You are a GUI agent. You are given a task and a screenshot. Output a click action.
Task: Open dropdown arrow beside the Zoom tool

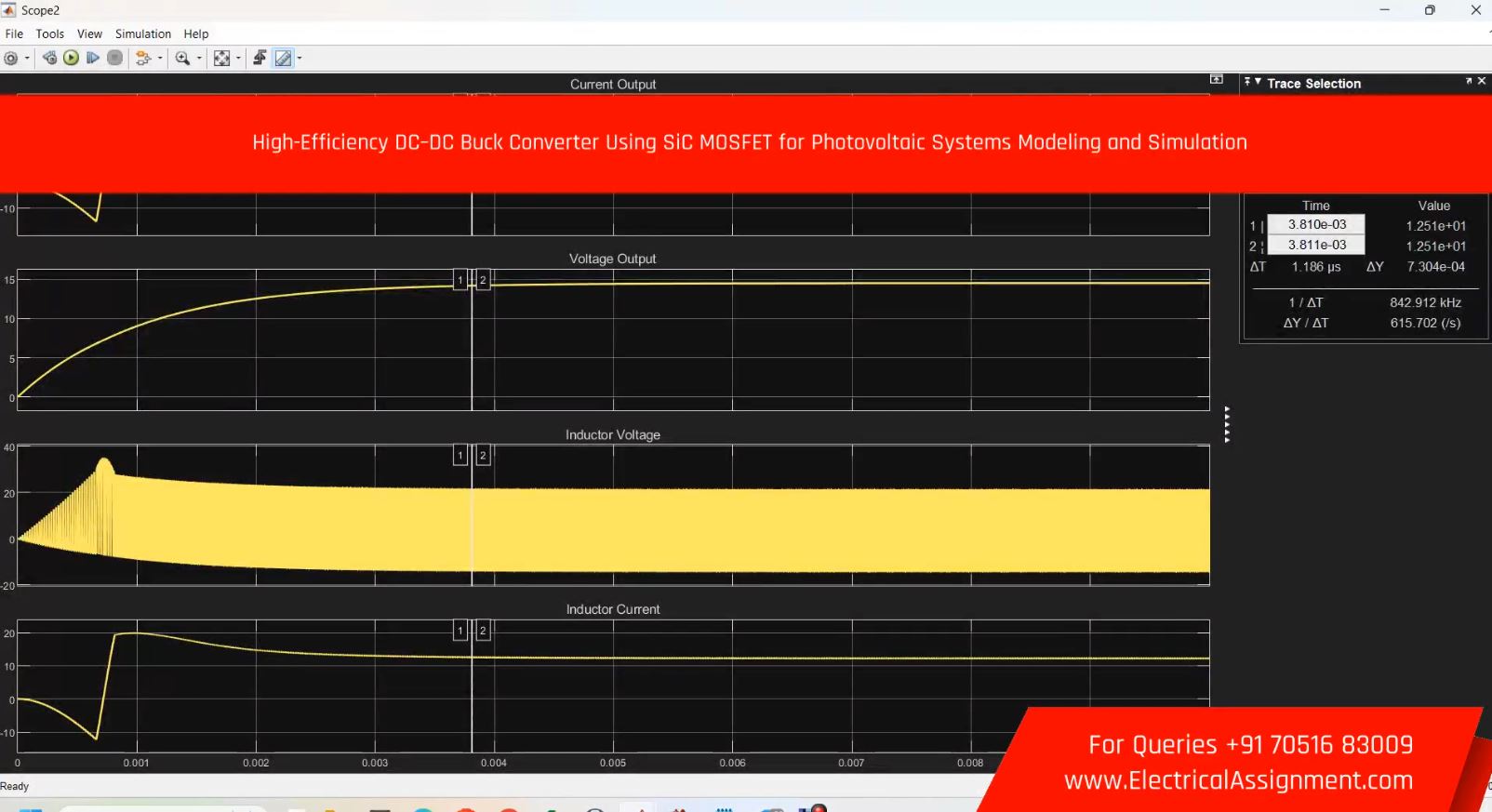pyautogui.click(x=199, y=59)
